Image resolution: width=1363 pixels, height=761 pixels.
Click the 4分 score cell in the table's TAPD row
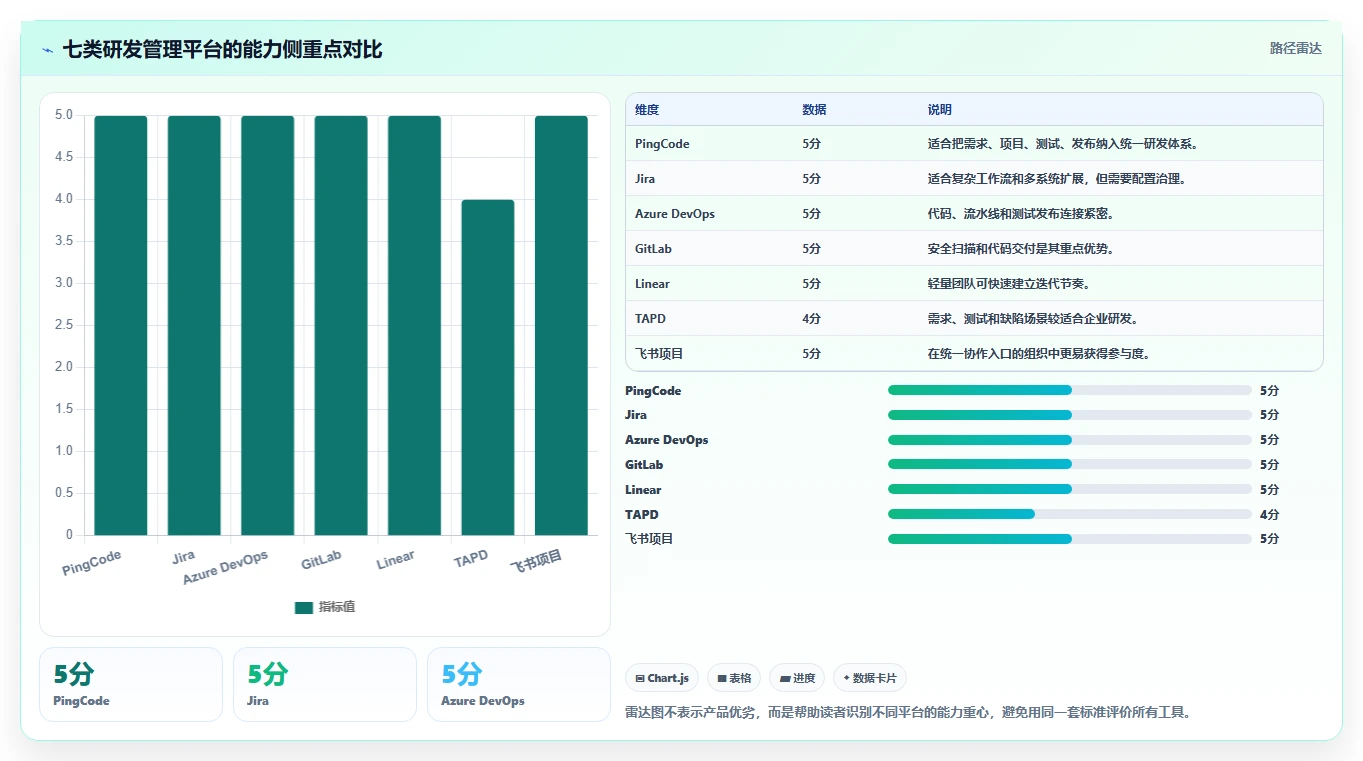(811, 319)
